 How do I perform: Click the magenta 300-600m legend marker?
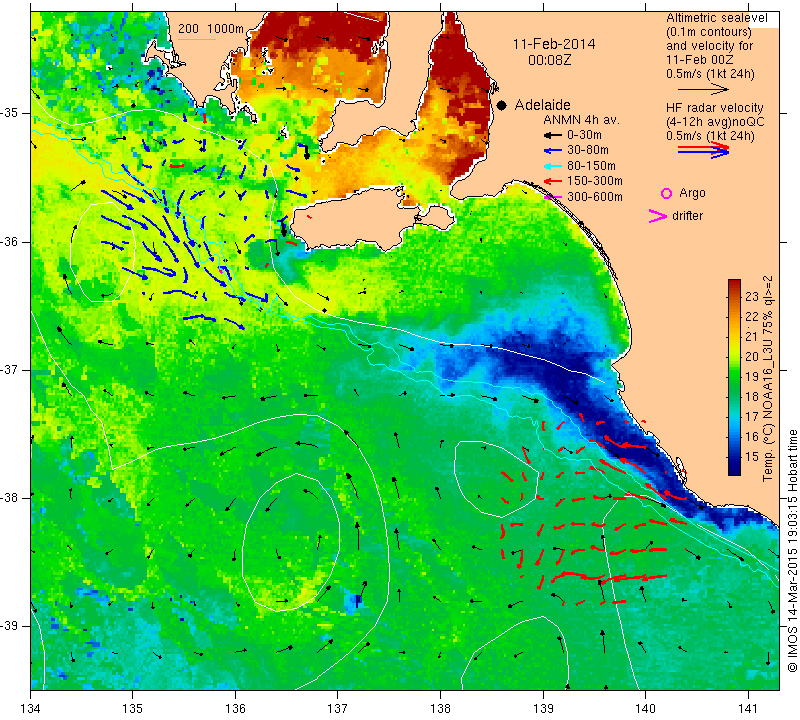pyautogui.click(x=552, y=197)
